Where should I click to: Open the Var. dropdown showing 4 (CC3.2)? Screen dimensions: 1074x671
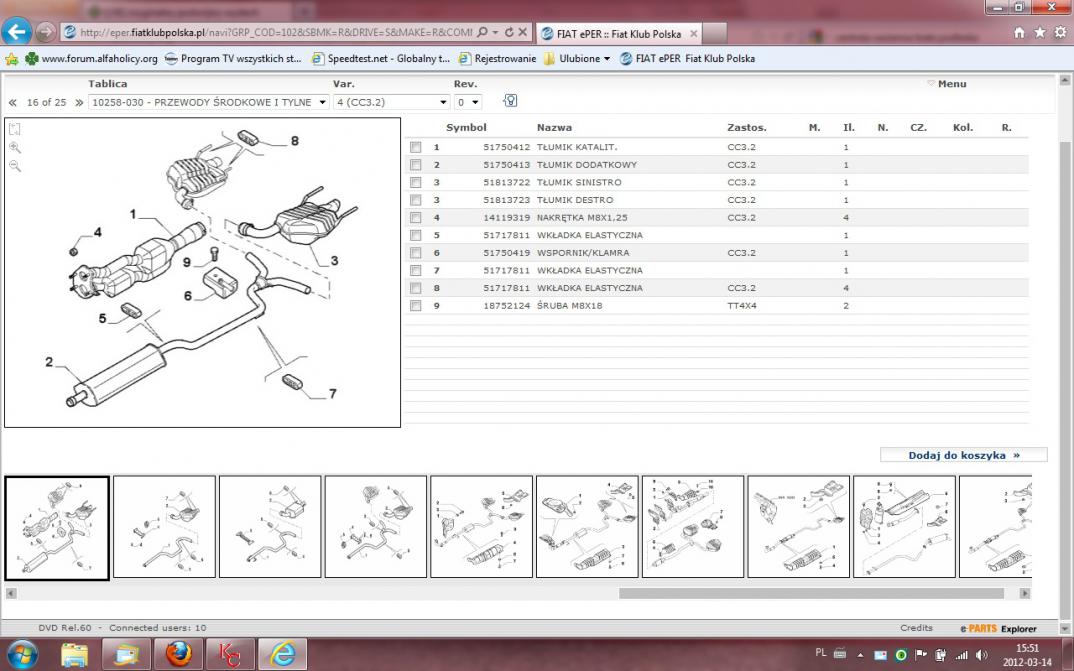pos(392,102)
